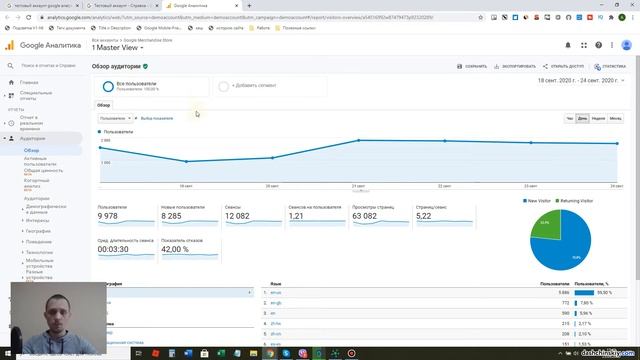Switch to second browser tab (Справка)
The height and width of the screenshot is (360, 640).
[x=122, y=6]
